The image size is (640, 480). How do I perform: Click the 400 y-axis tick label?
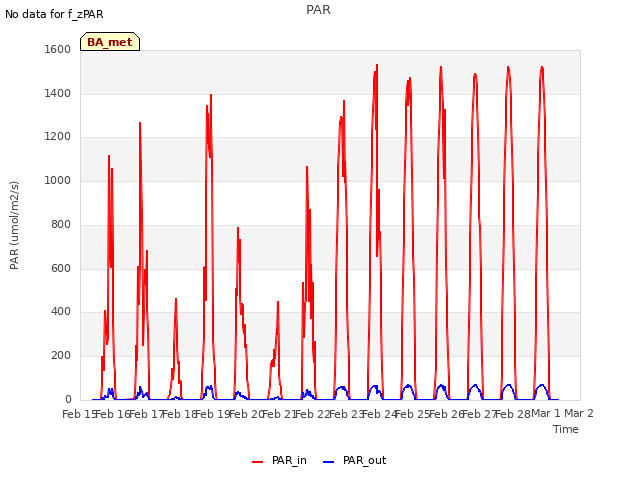coord(61,312)
